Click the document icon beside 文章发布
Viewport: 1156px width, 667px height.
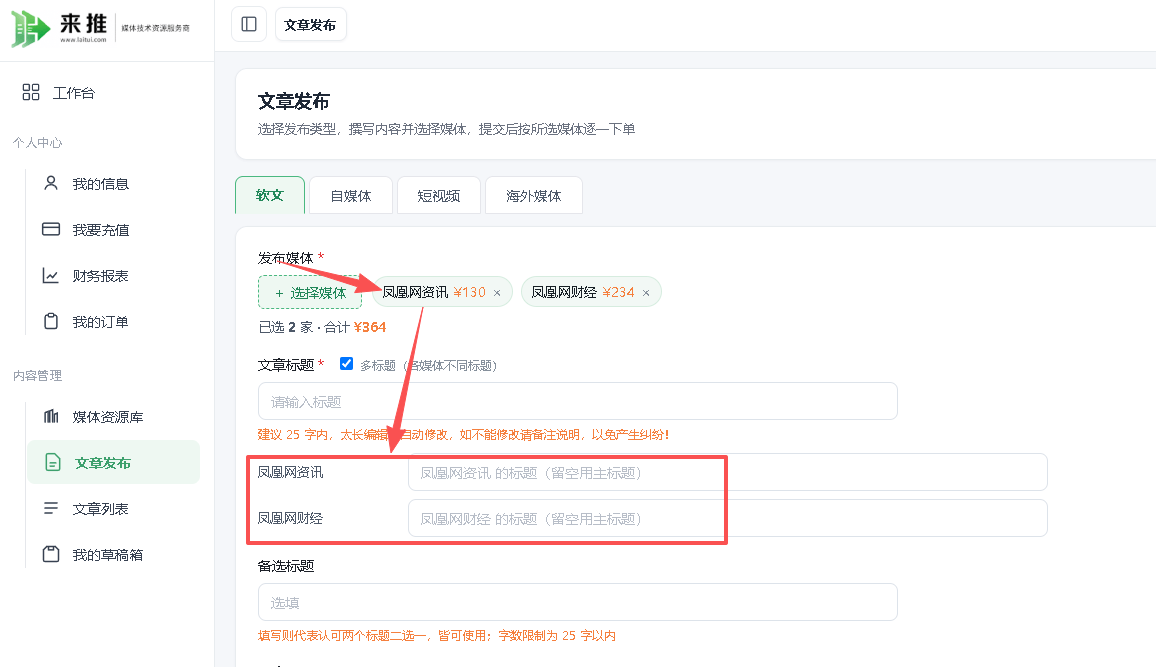point(52,462)
